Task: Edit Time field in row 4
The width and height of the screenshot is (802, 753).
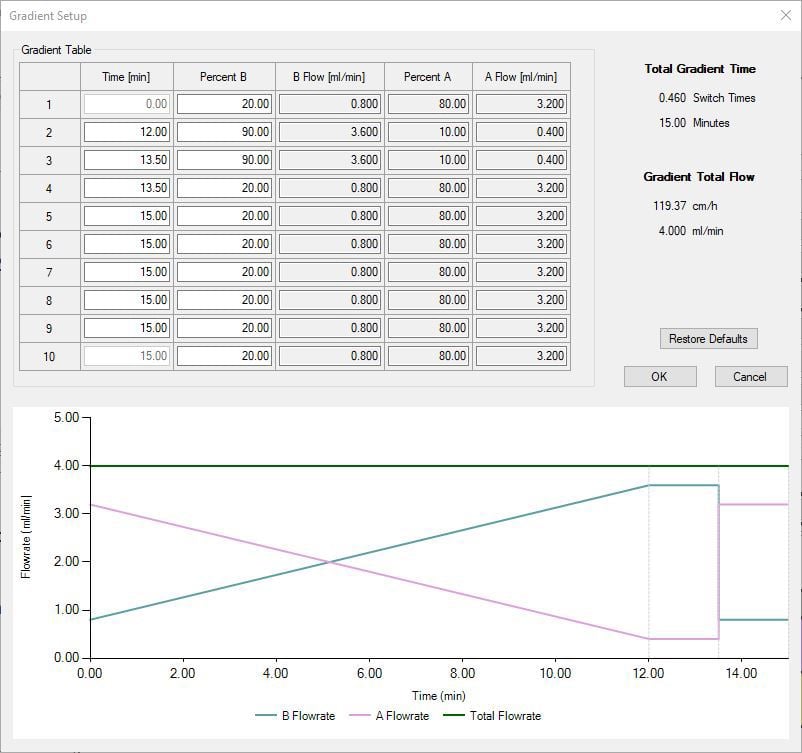Action: click(x=127, y=188)
